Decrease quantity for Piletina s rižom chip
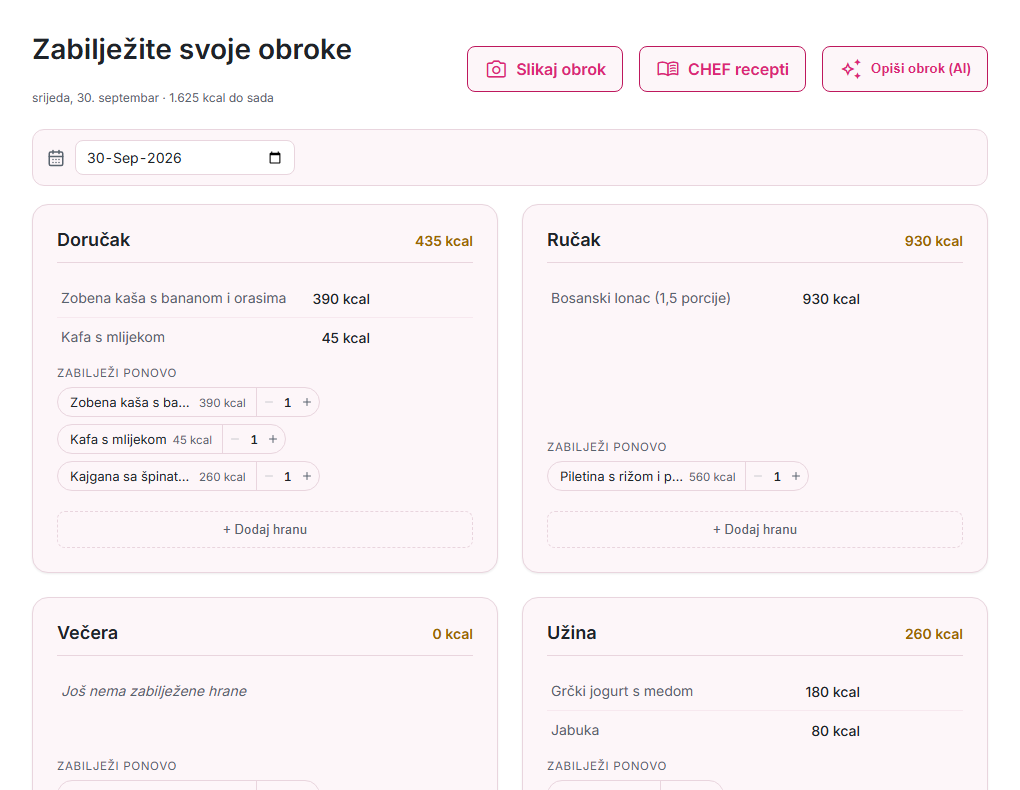Viewport: 1020px width, 790px height. click(x=758, y=476)
